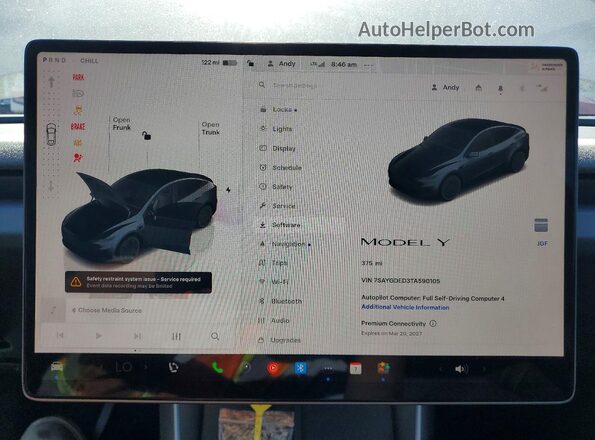Tap the red BRAKE warning indicator
Screen dimensions: 595x440
click(78, 126)
